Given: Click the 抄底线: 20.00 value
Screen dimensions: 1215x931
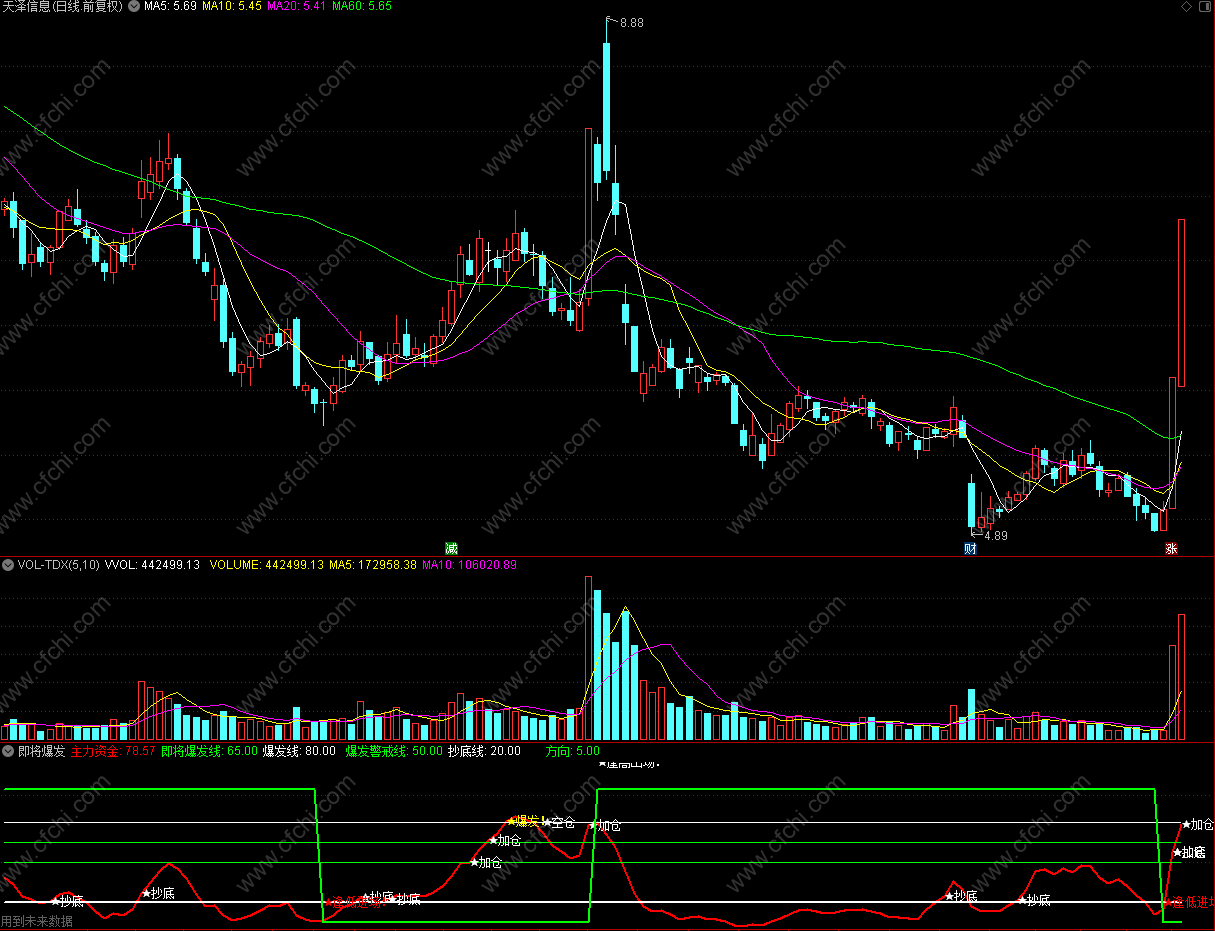Looking at the screenshot, I should pos(484,751).
